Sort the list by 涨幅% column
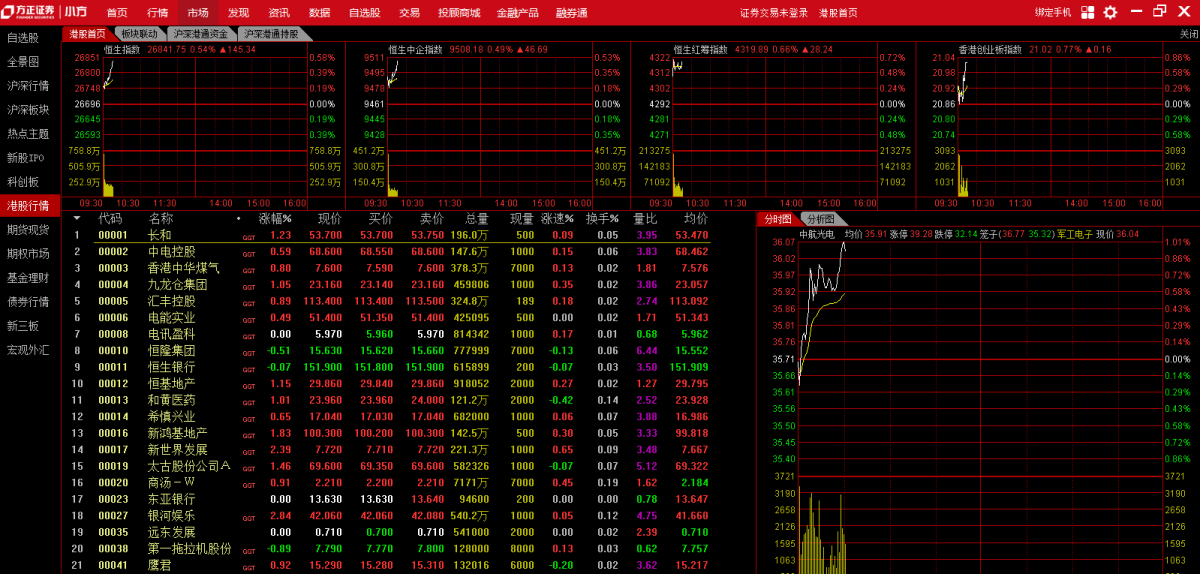The height and width of the screenshot is (574, 1200). pyautogui.click(x=275, y=218)
